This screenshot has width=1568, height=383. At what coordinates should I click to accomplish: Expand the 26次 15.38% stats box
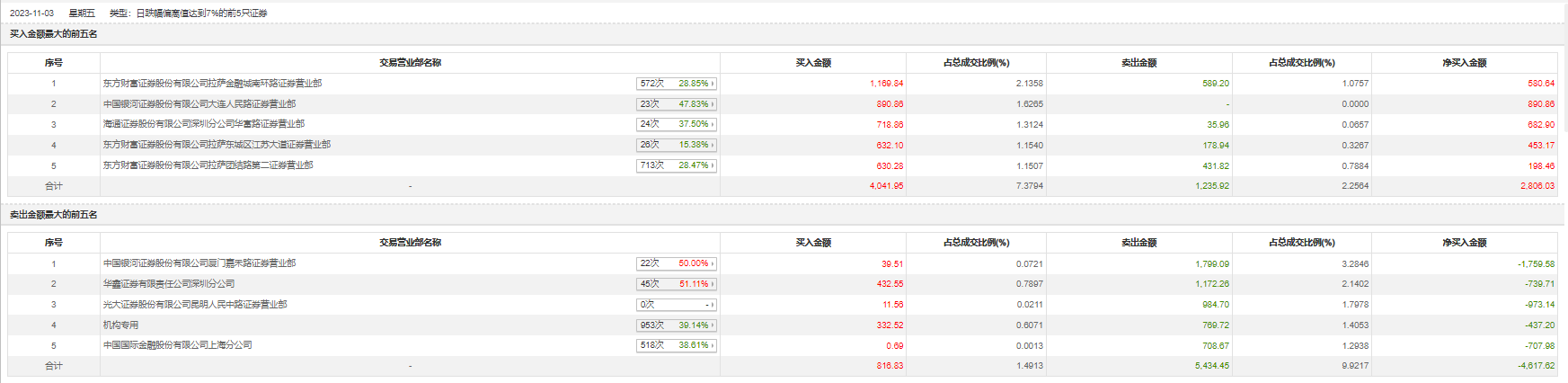pos(677,145)
